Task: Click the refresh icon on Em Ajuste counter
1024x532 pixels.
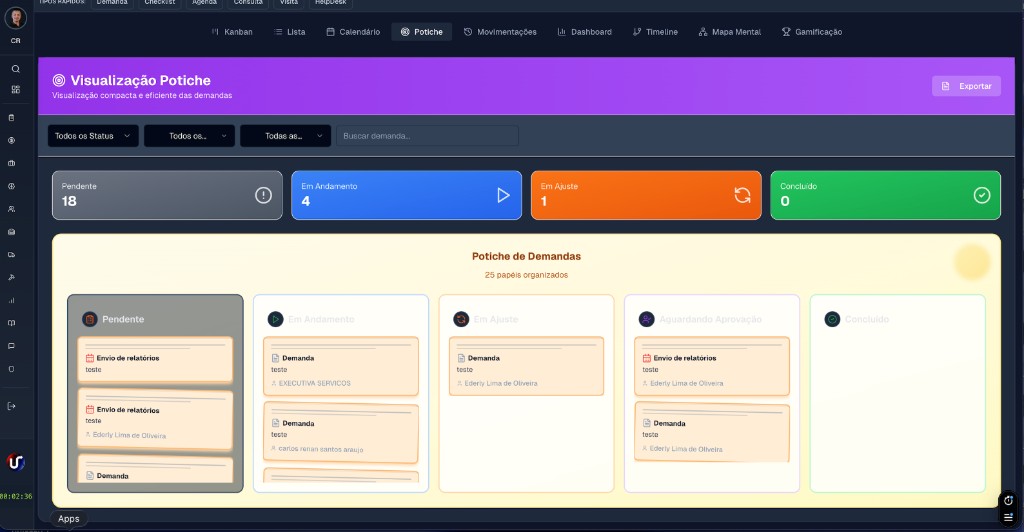Action: click(743, 195)
